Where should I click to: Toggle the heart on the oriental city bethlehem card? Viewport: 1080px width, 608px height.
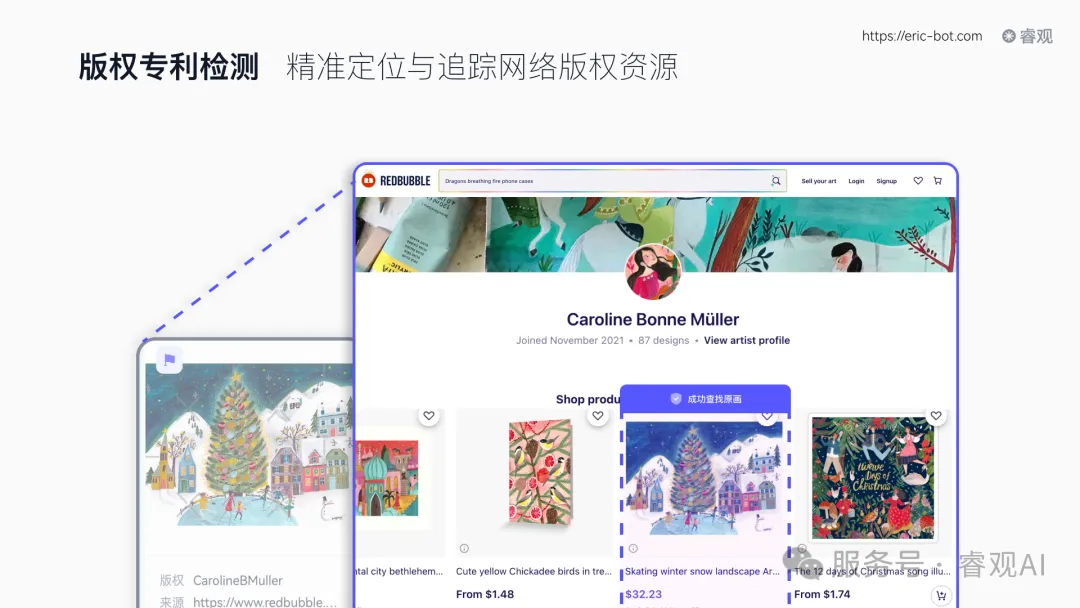coord(428,414)
